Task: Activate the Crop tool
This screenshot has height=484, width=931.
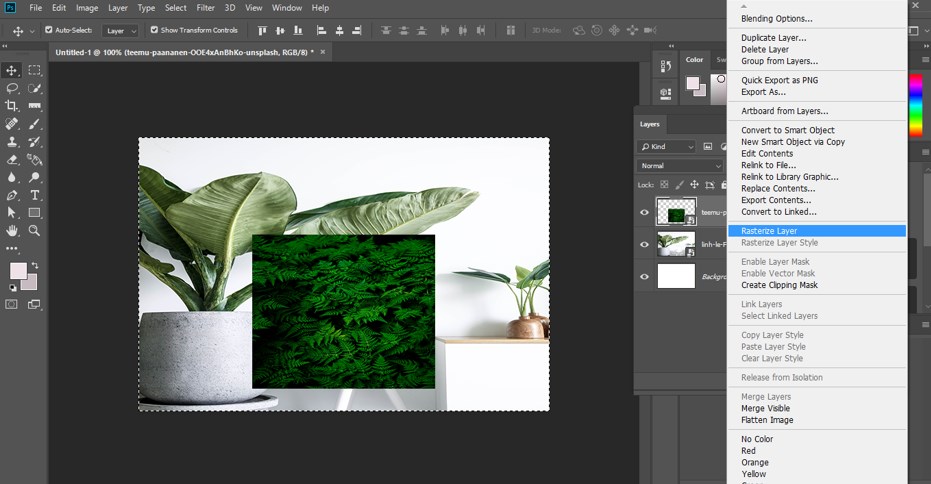Action: pos(12,106)
